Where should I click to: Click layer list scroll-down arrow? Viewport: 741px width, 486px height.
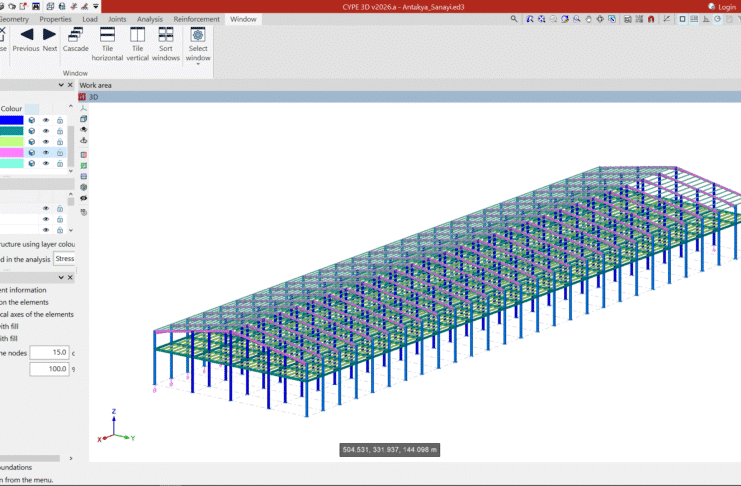click(x=71, y=171)
